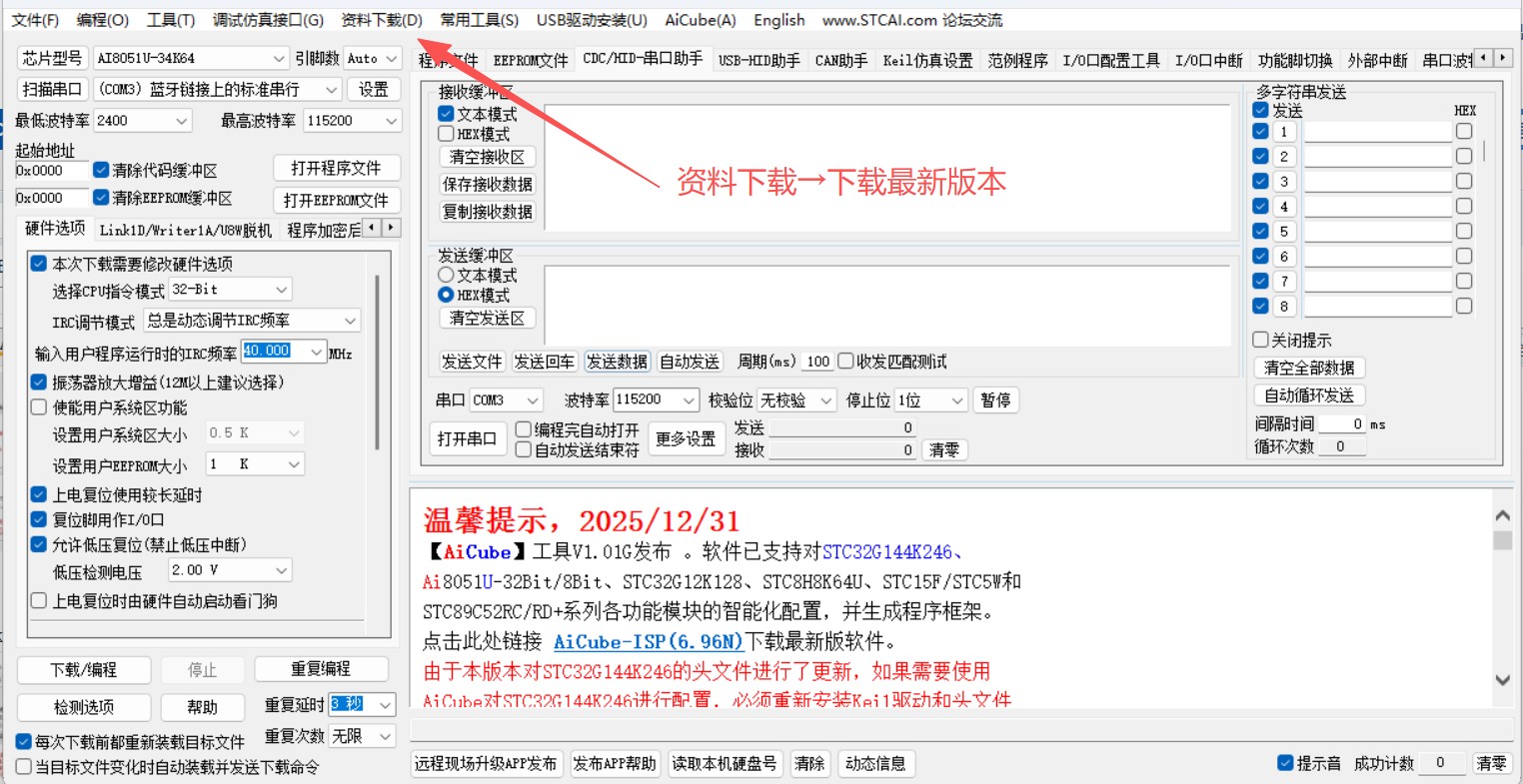The image size is (1523, 784).
Task: Click the 读取本机硬盘号 button
Action: [x=726, y=763]
